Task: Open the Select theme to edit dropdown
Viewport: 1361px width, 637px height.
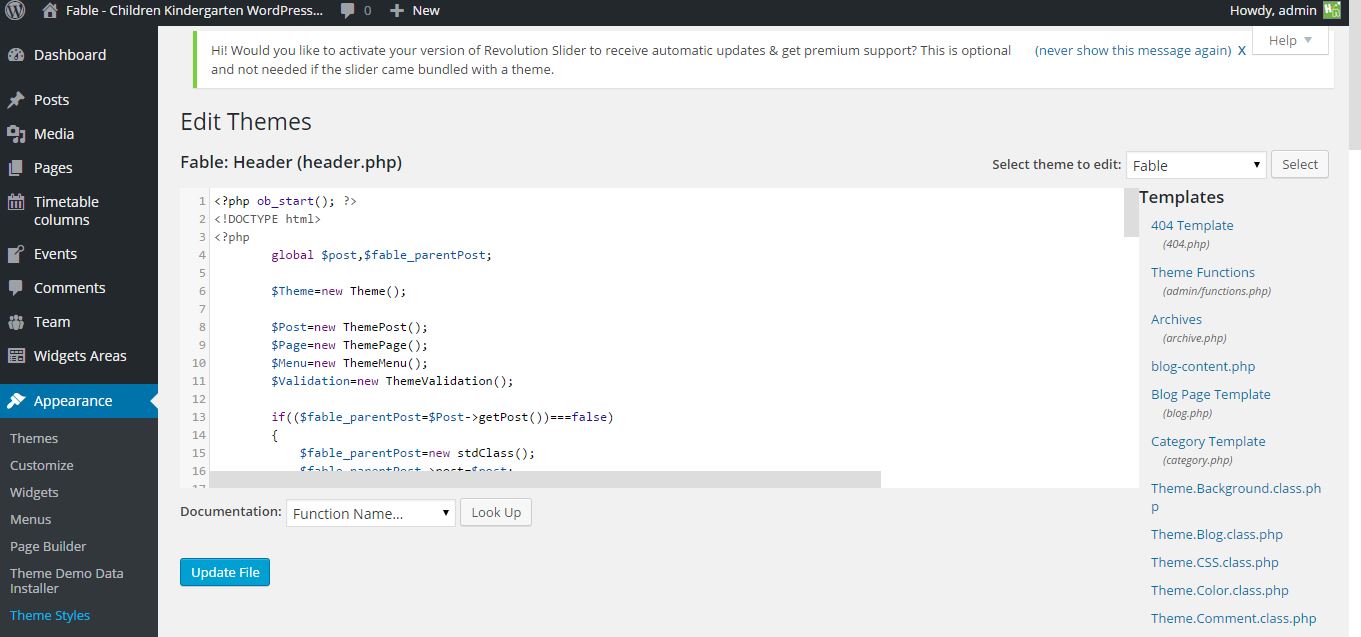Action: 1196,165
